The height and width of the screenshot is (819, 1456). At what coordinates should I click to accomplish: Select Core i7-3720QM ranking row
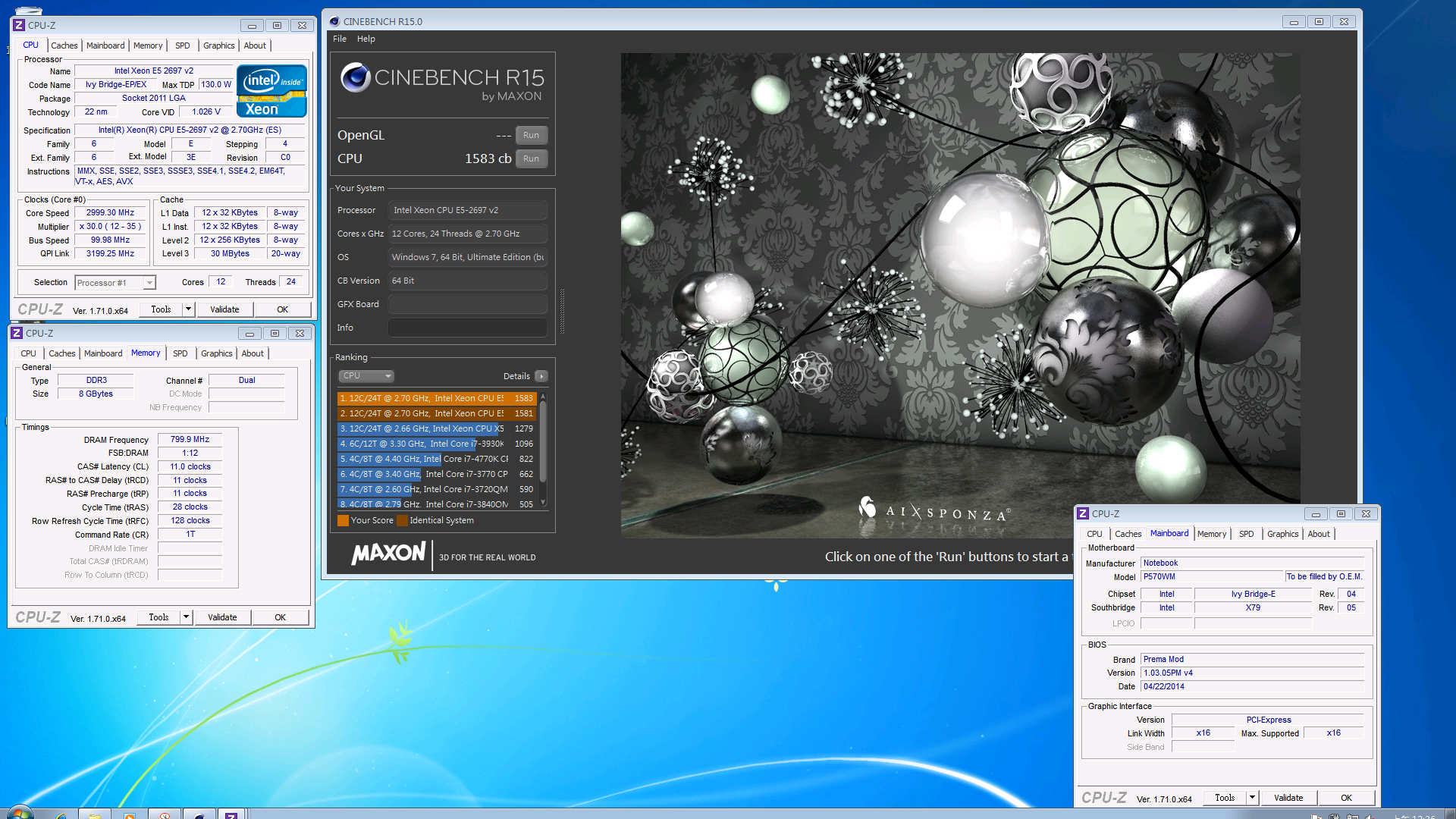click(x=437, y=489)
